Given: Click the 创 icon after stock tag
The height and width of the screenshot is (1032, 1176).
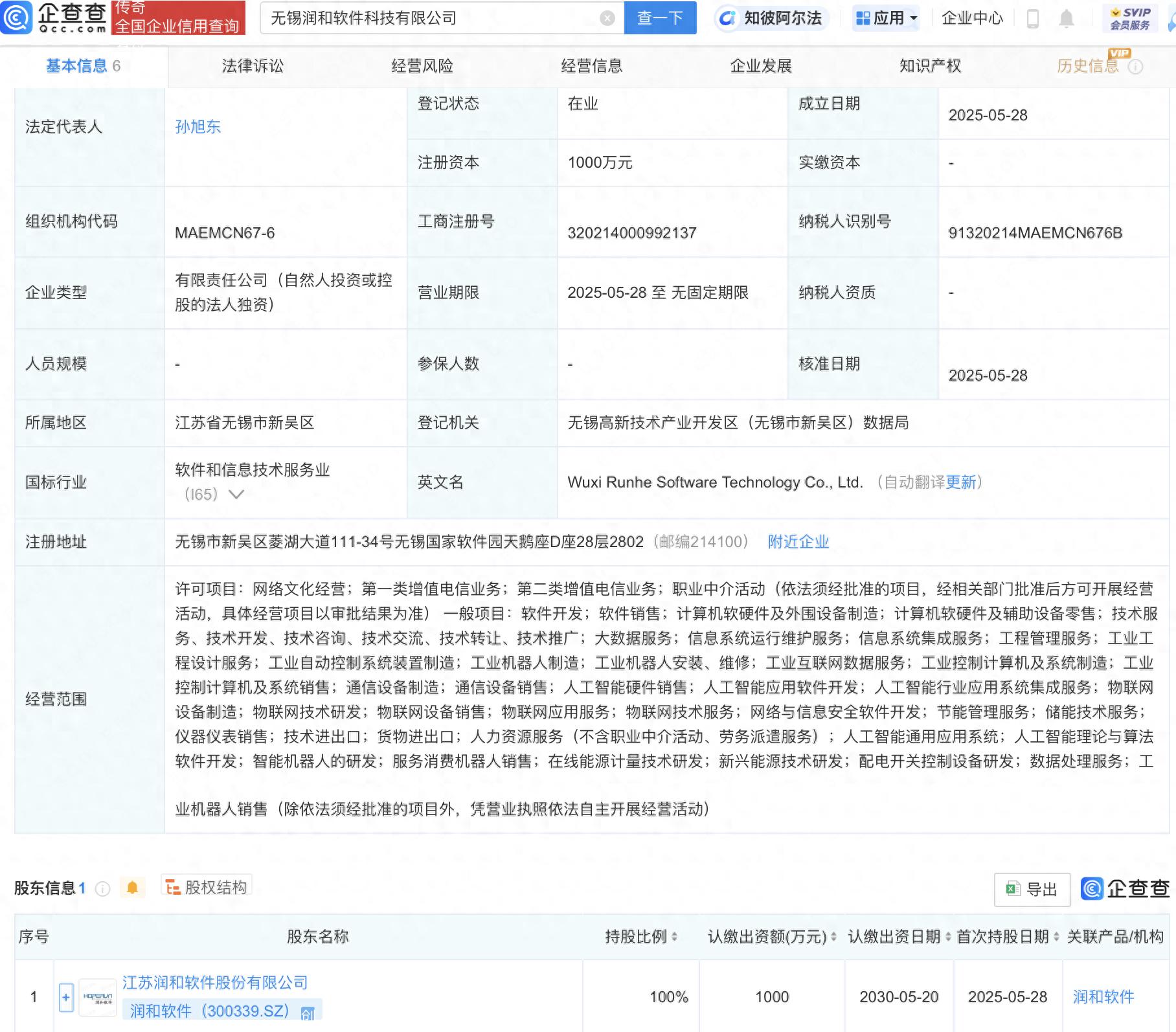Looking at the screenshot, I should [x=308, y=1013].
